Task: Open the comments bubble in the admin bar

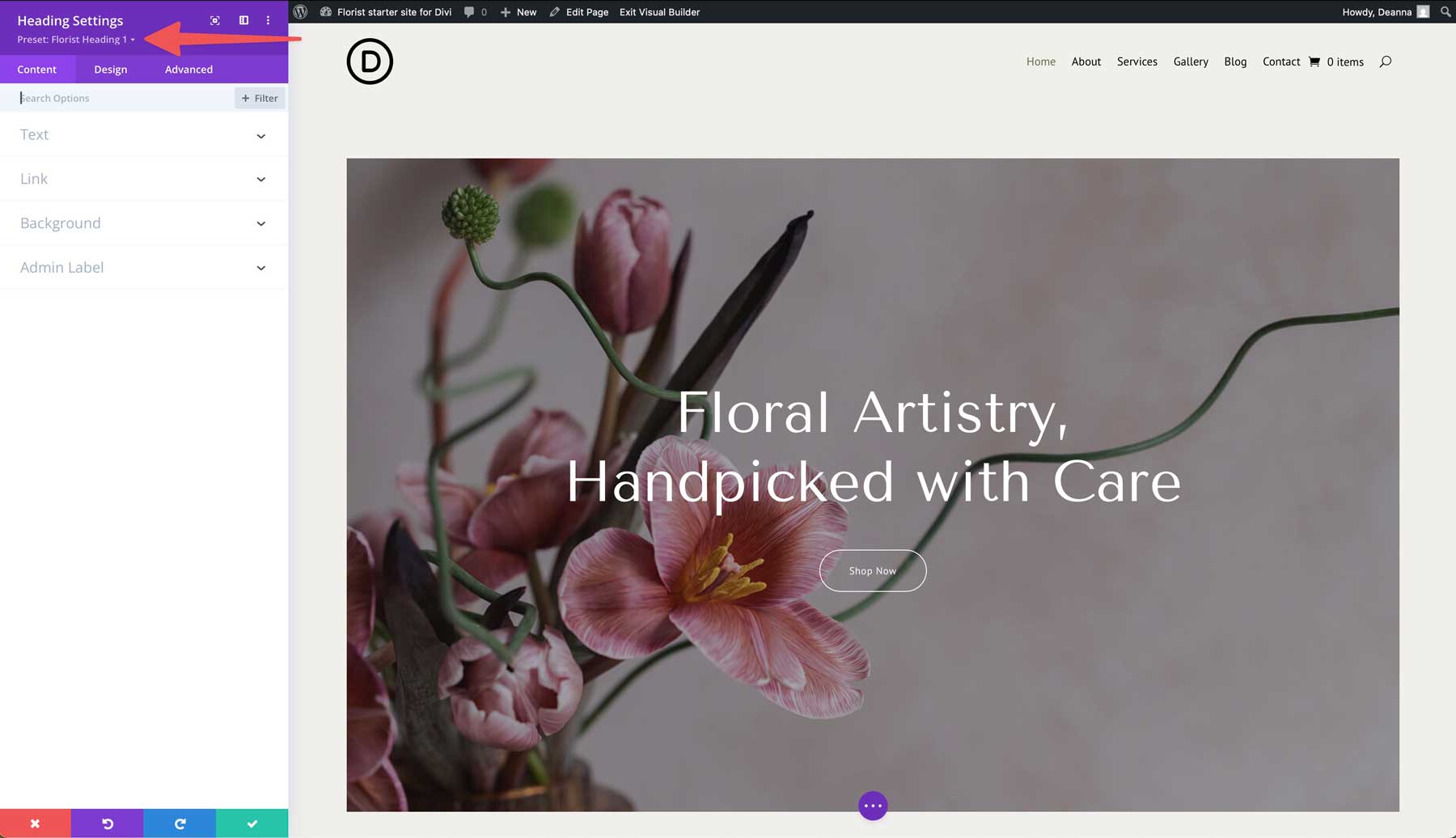Action: pyautogui.click(x=471, y=11)
